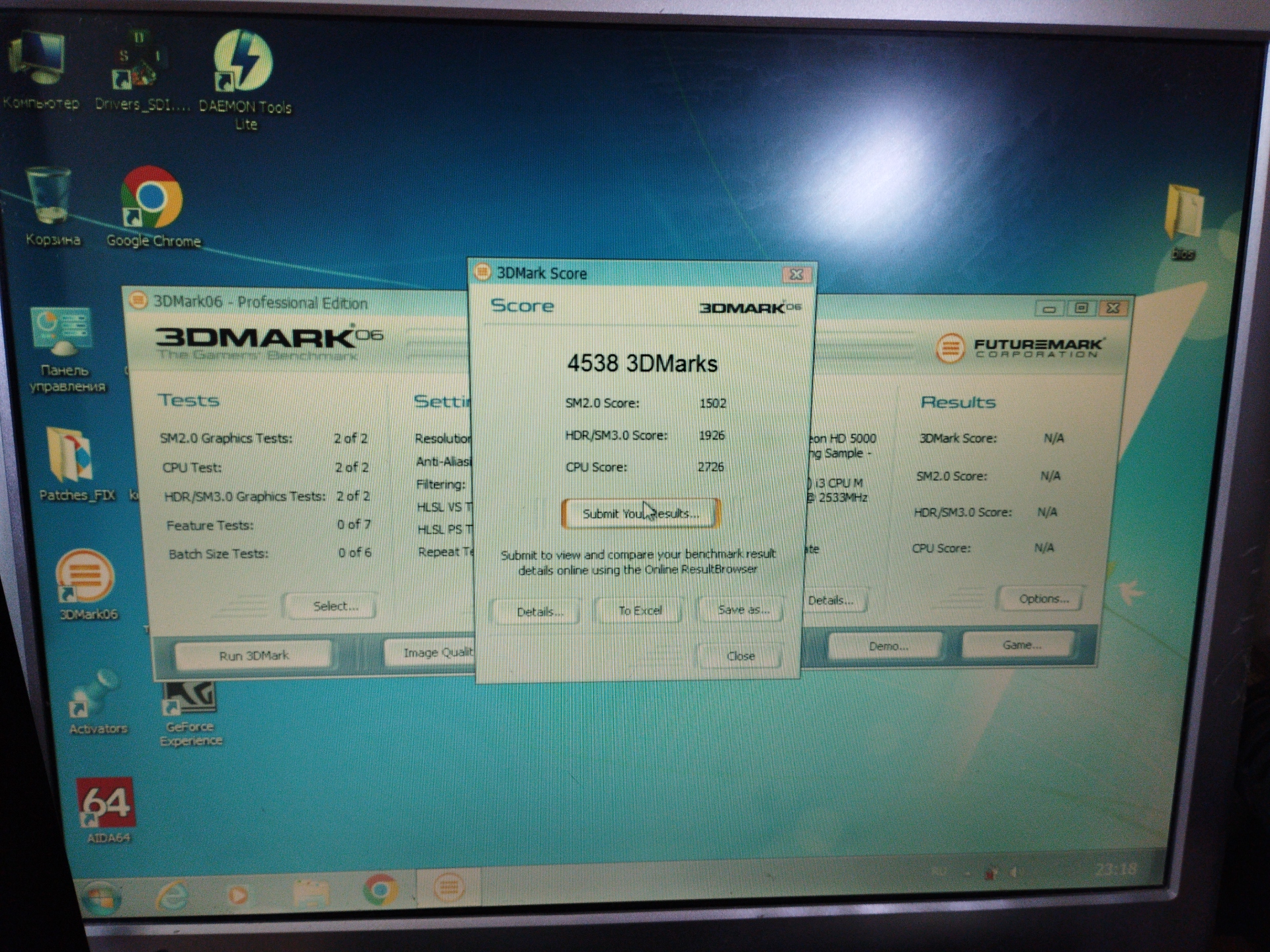
Task: Click the RU language indicator in tray
Action: click(x=939, y=871)
